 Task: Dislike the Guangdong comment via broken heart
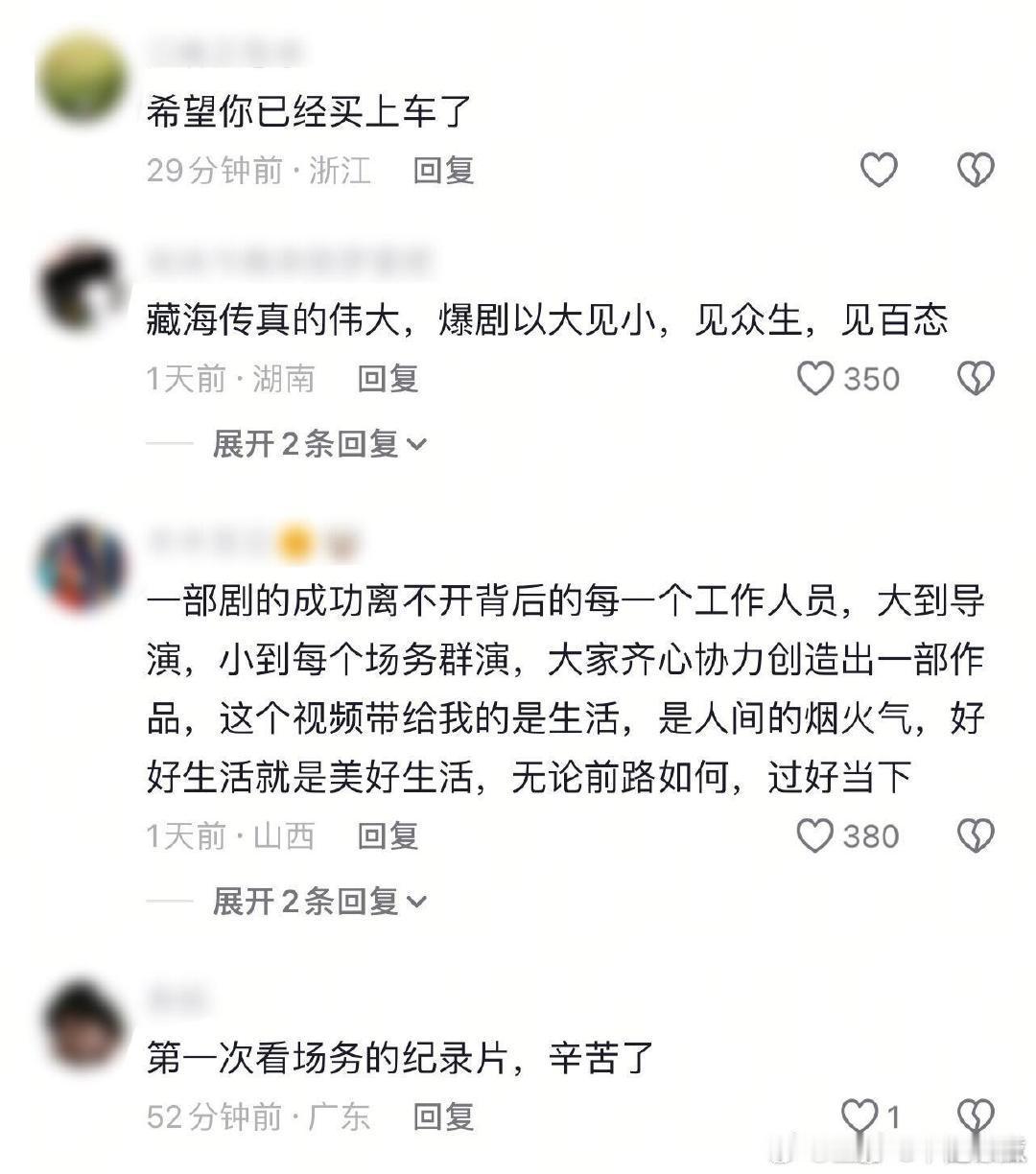pos(976,1115)
